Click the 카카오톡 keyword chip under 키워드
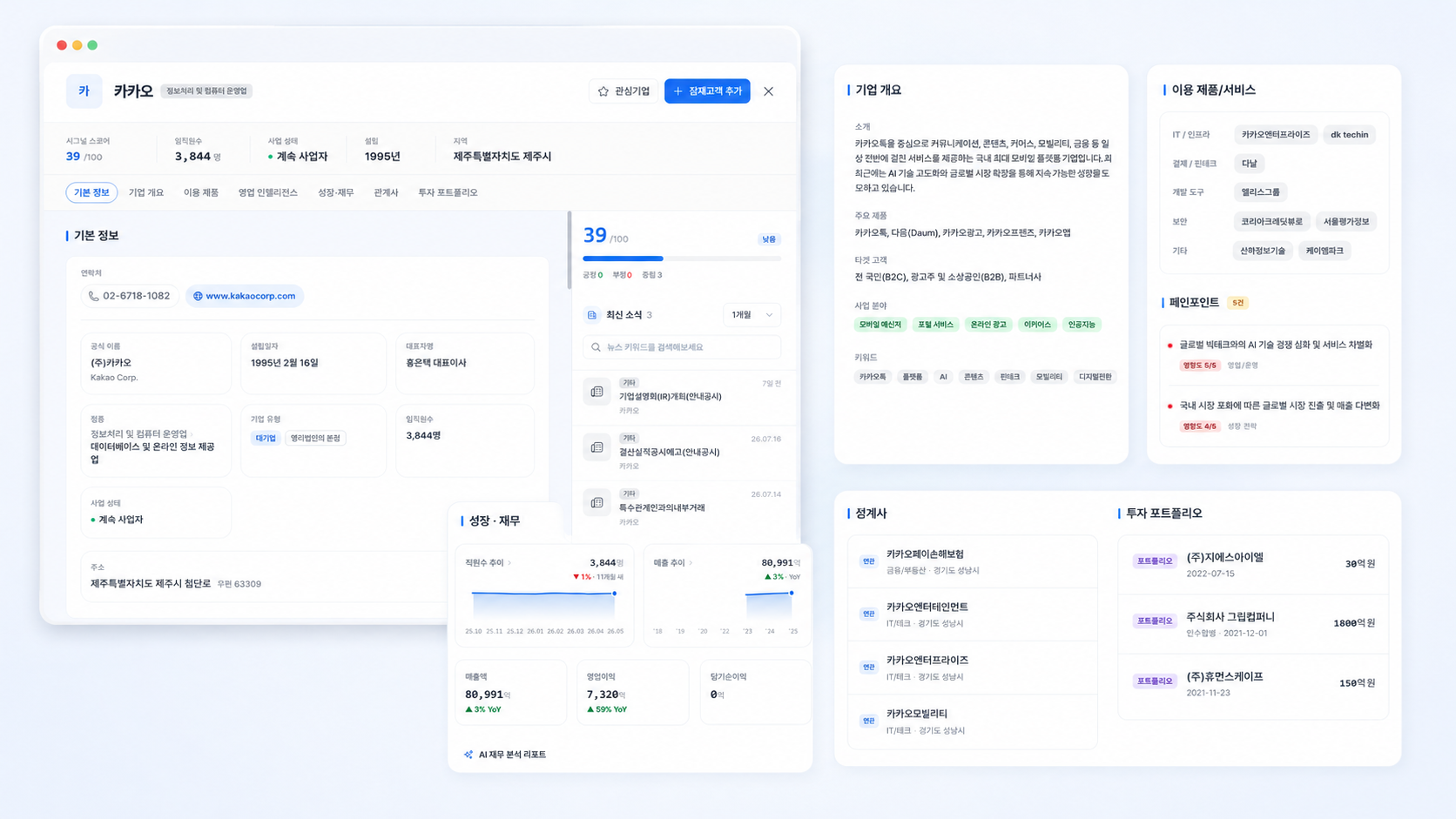Viewport: 1456px width, 819px height. (x=873, y=377)
